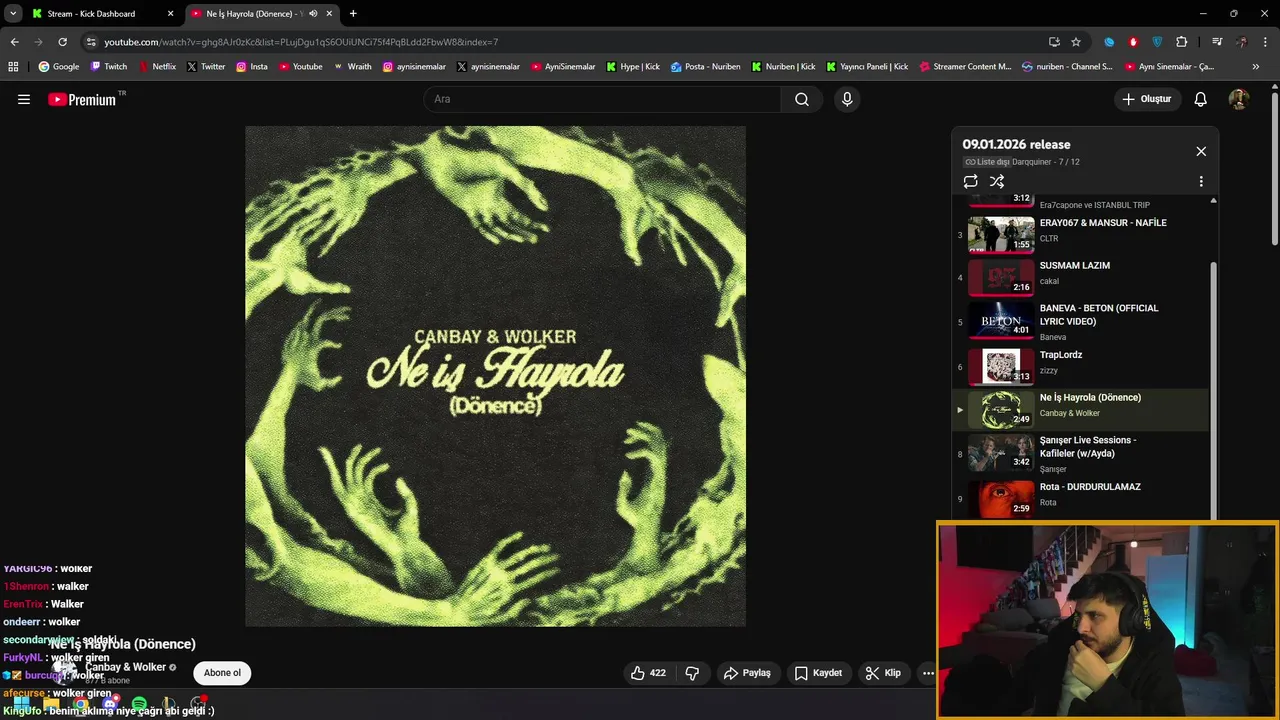Open Chrome three-dot menu
Image resolution: width=1280 pixels, height=720 pixels.
[1265, 42]
